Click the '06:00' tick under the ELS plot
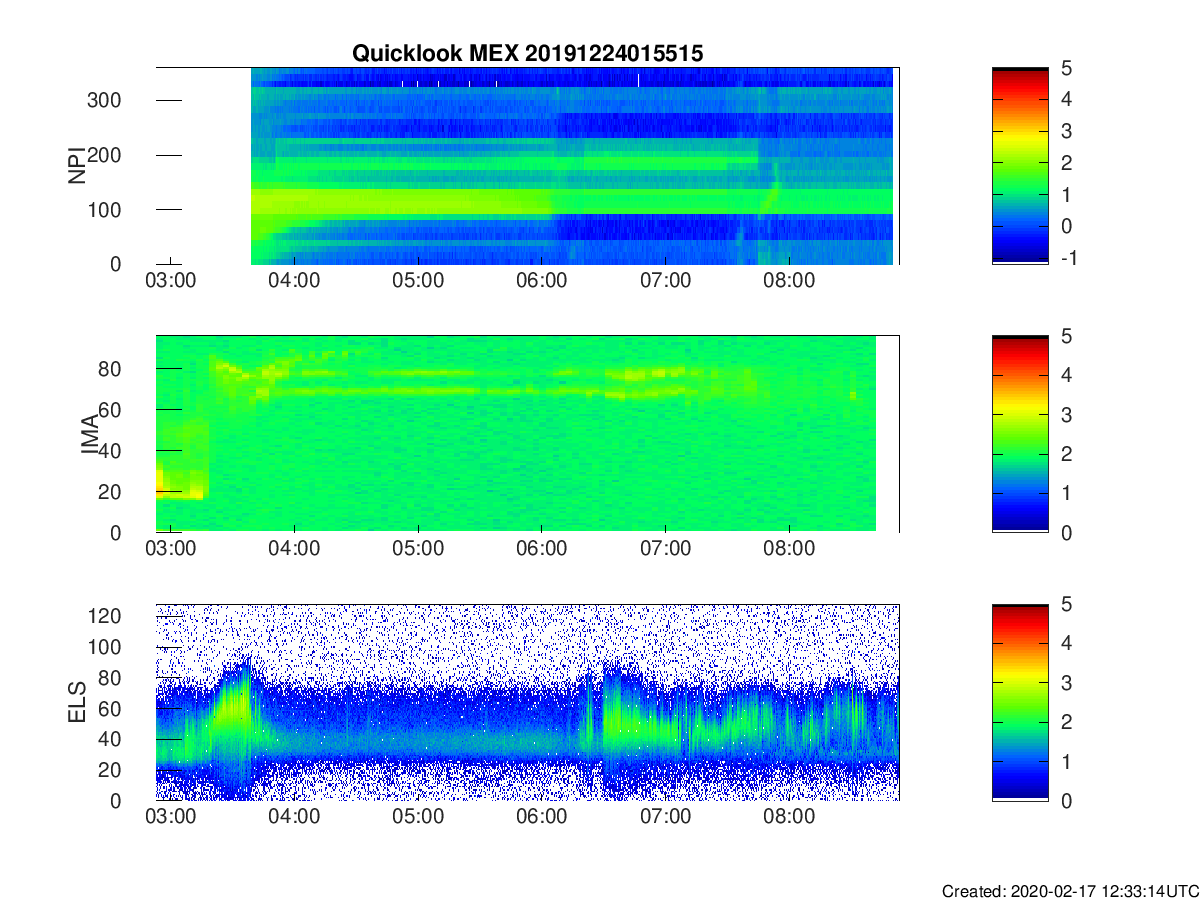The height and width of the screenshot is (900, 1200). pos(542,817)
